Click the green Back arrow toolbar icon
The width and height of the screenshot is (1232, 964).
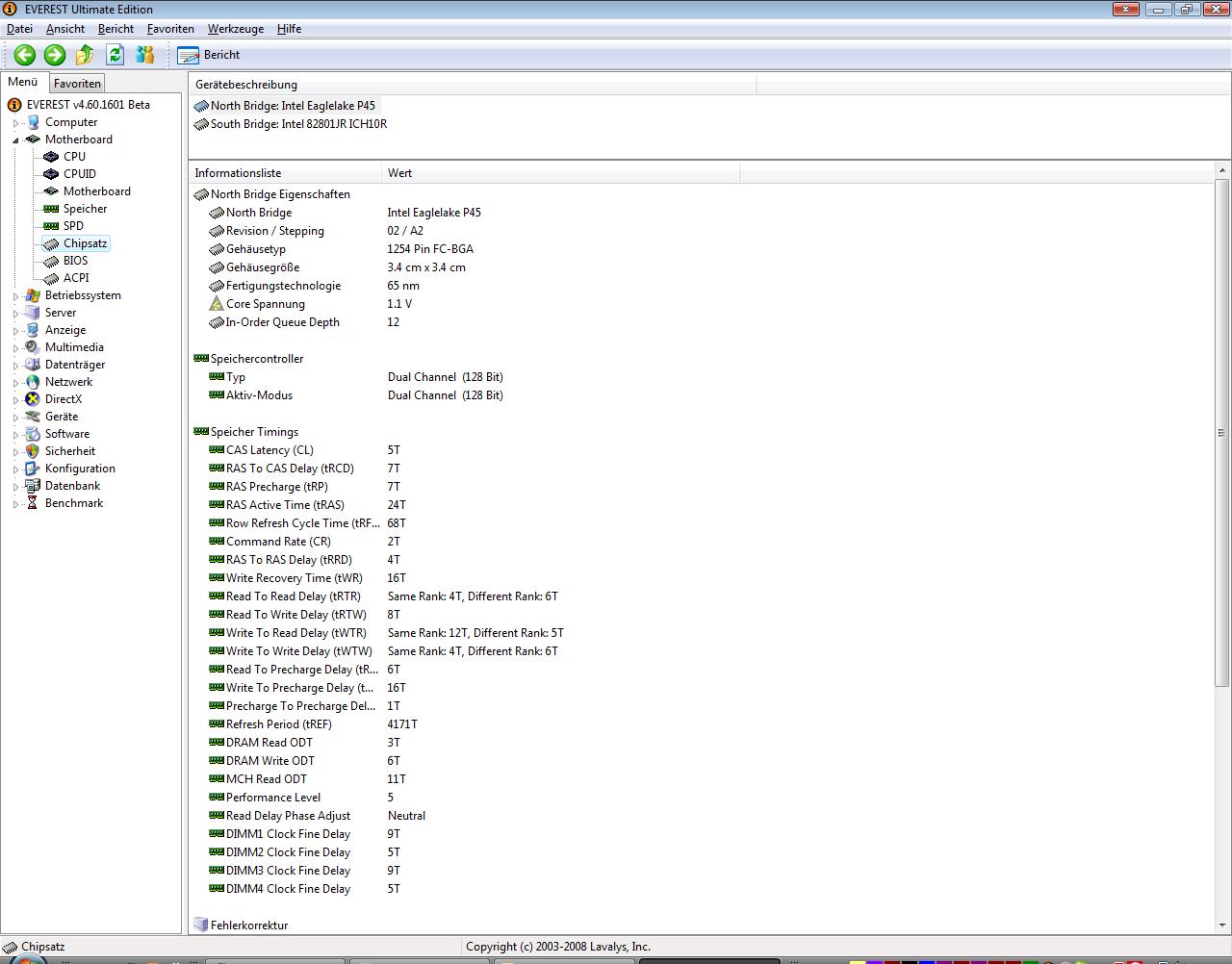click(x=25, y=55)
